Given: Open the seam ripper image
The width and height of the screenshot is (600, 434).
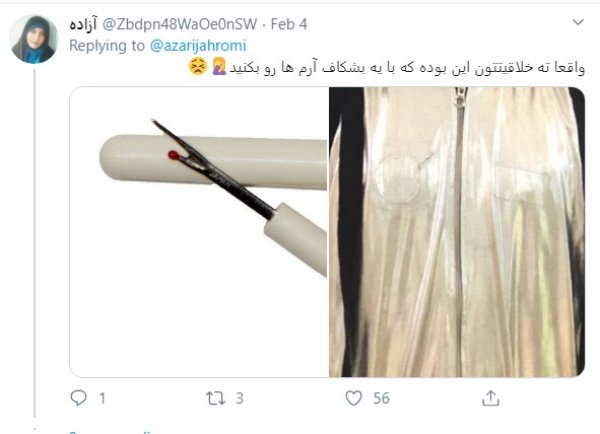Looking at the screenshot, I should tap(199, 232).
